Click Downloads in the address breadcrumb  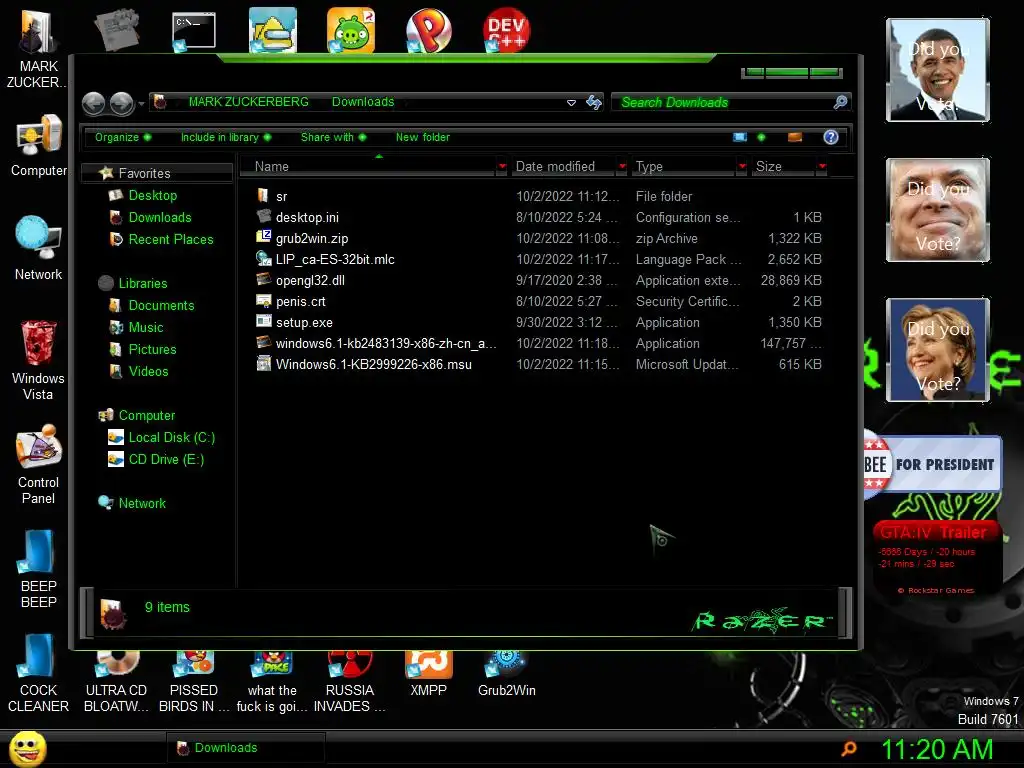362,102
